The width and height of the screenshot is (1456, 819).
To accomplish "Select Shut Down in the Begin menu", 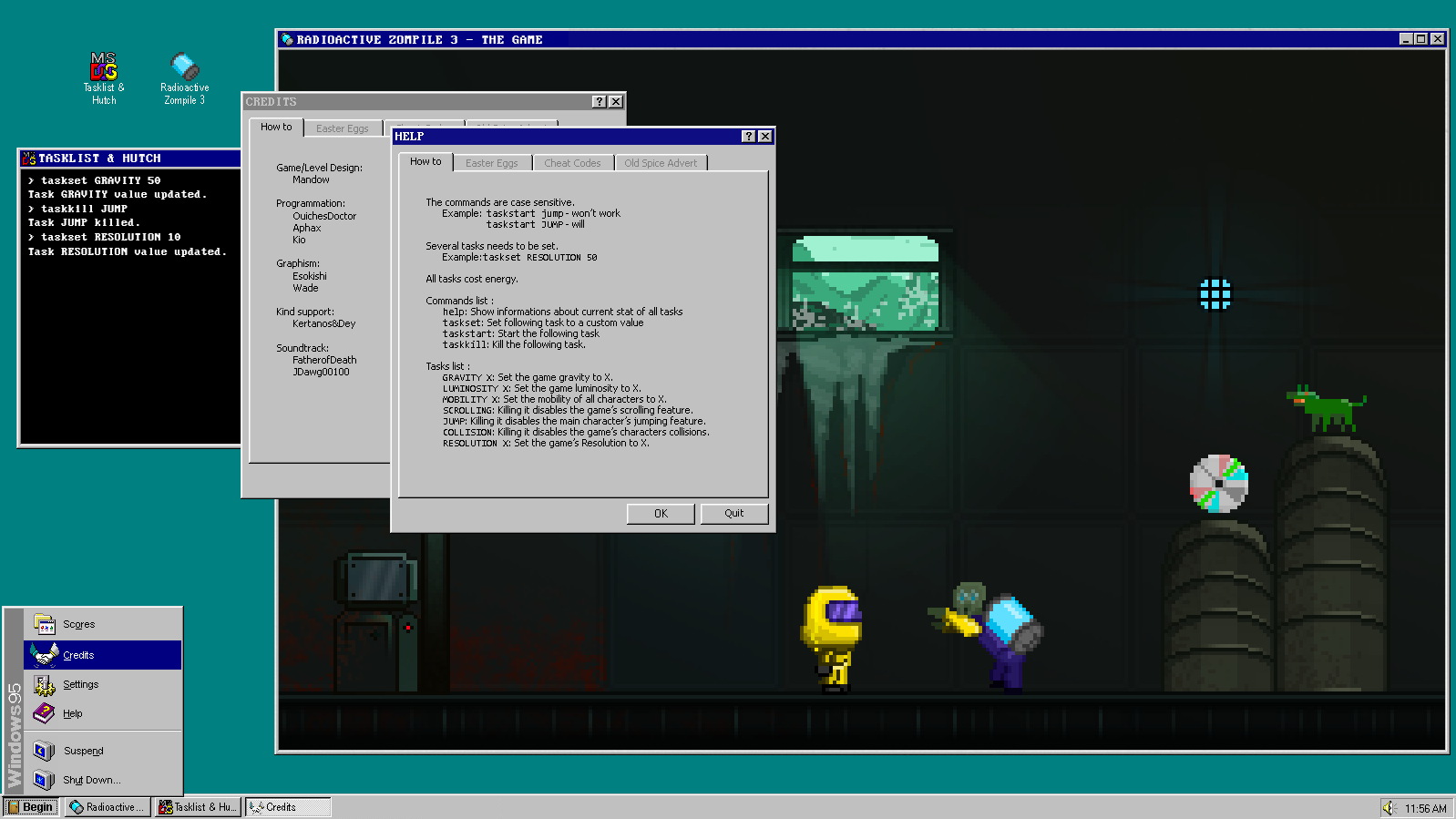I will pos(102,780).
